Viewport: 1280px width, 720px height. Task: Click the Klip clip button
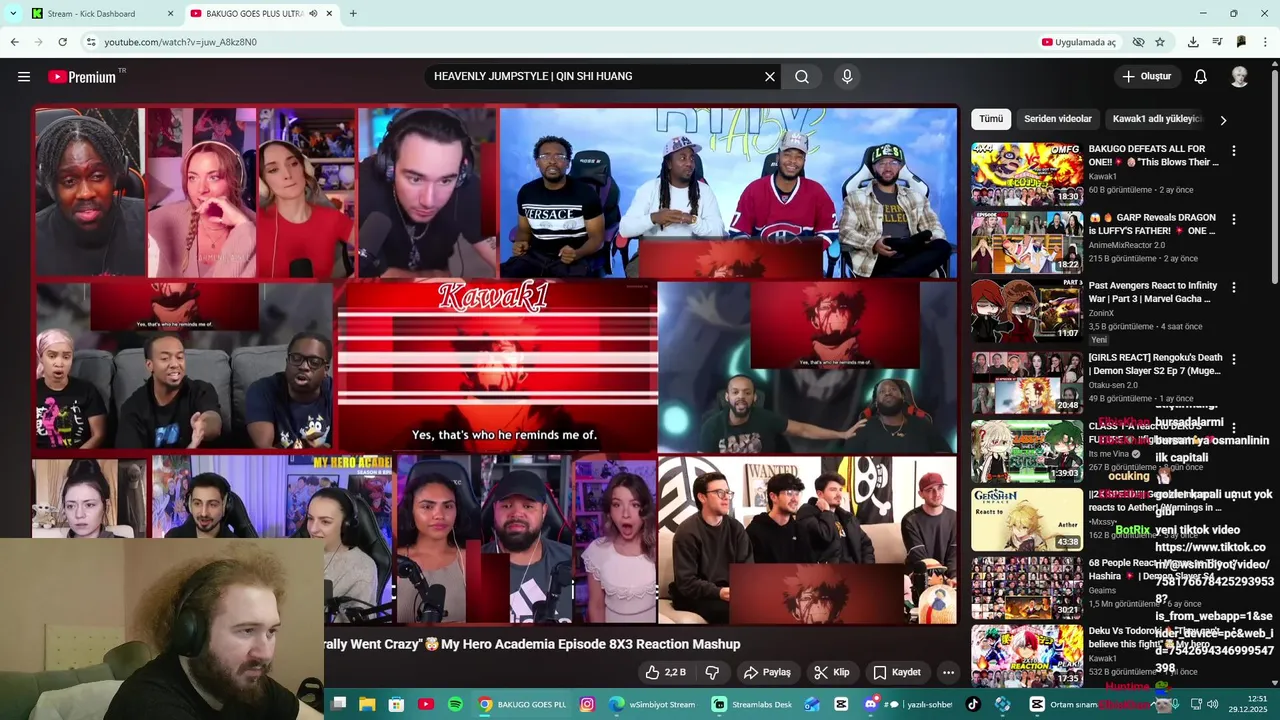tap(831, 672)
